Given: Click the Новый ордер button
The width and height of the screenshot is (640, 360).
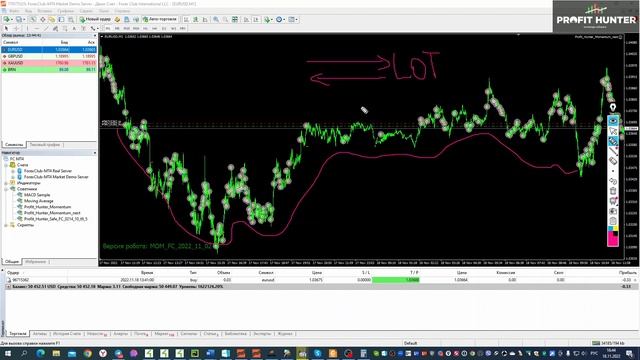Looking at the screenshot, I should click(95, 19).
